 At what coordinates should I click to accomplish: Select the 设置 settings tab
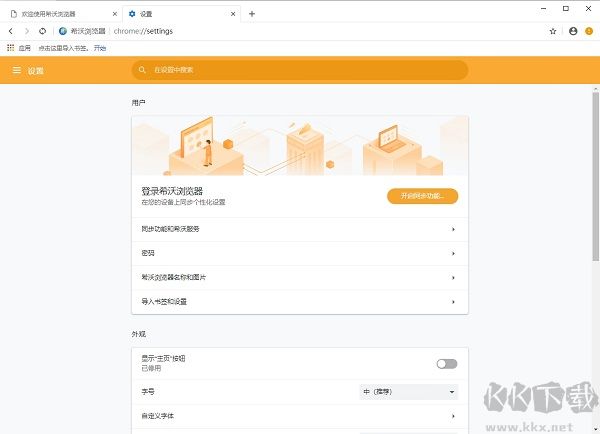(181, 14)
